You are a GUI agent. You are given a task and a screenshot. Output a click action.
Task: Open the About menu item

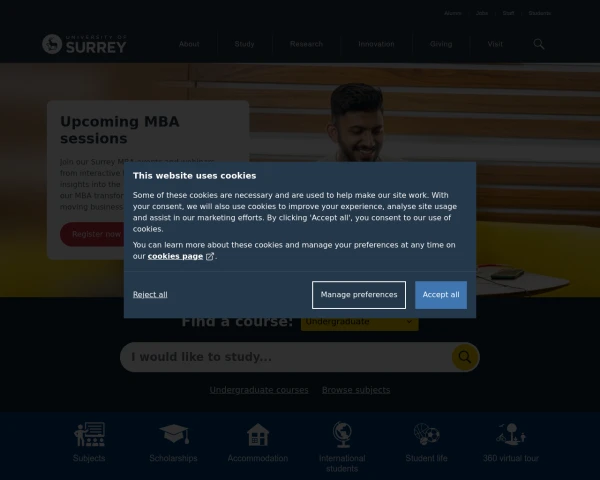tap(189, 44)
